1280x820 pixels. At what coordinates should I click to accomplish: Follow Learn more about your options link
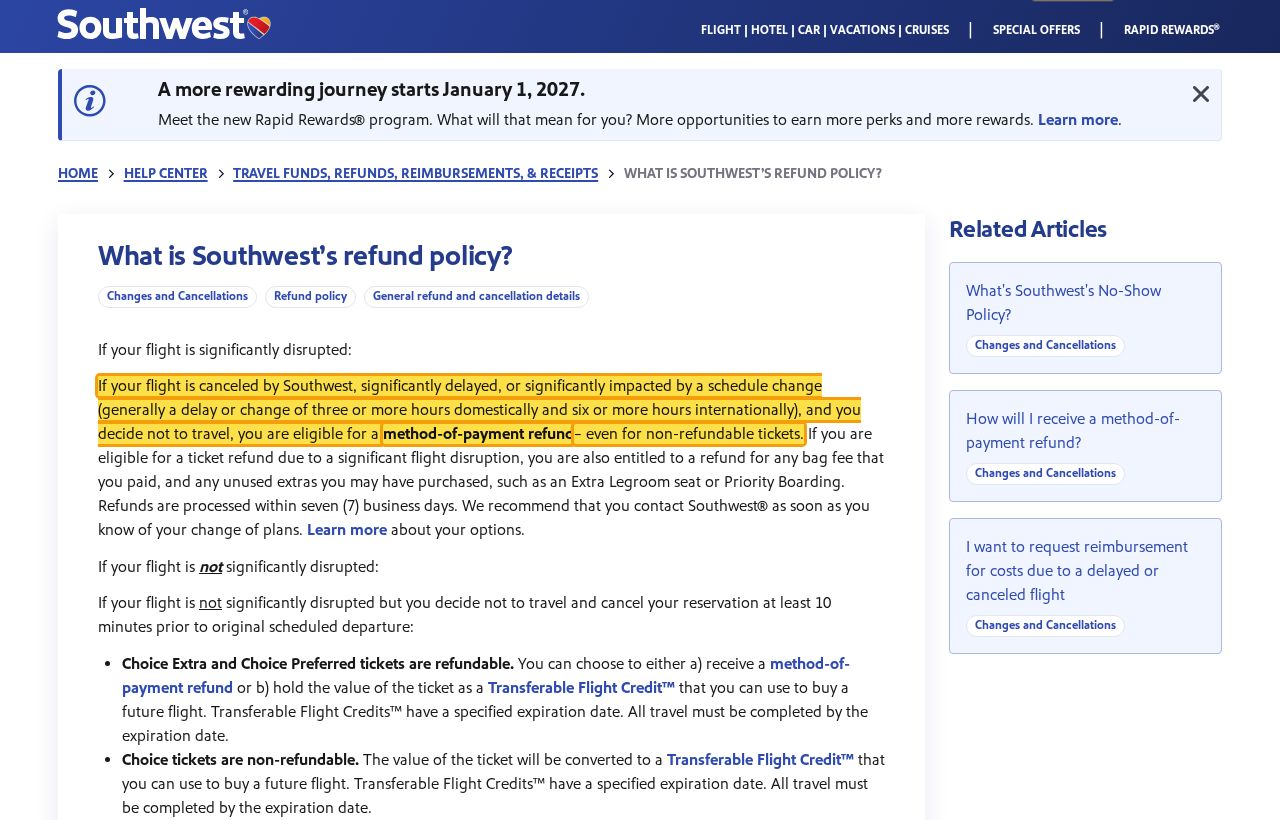347,530
